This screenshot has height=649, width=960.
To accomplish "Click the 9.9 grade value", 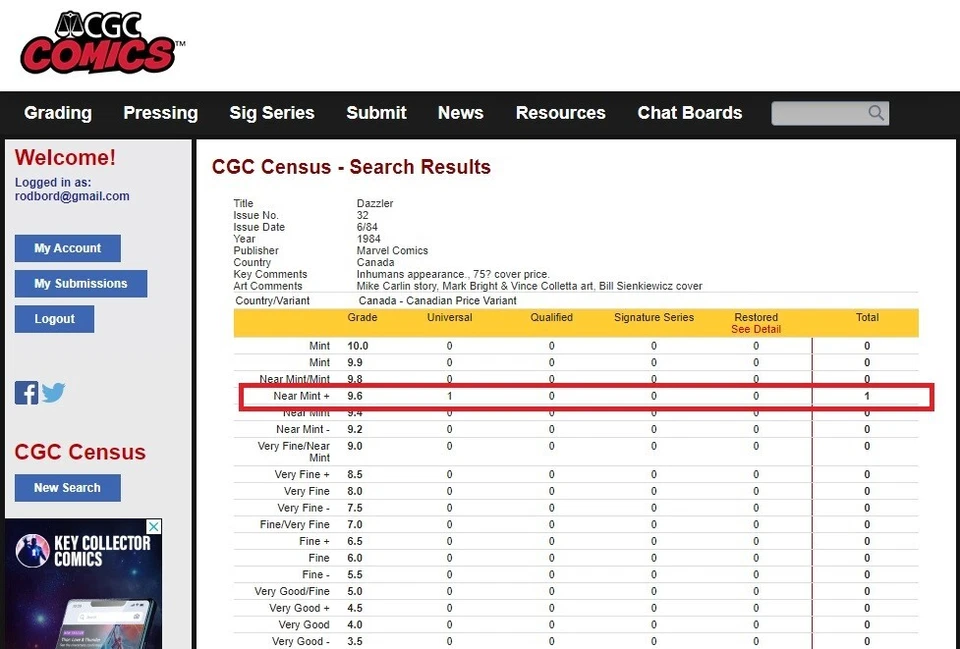I will 355,362.
